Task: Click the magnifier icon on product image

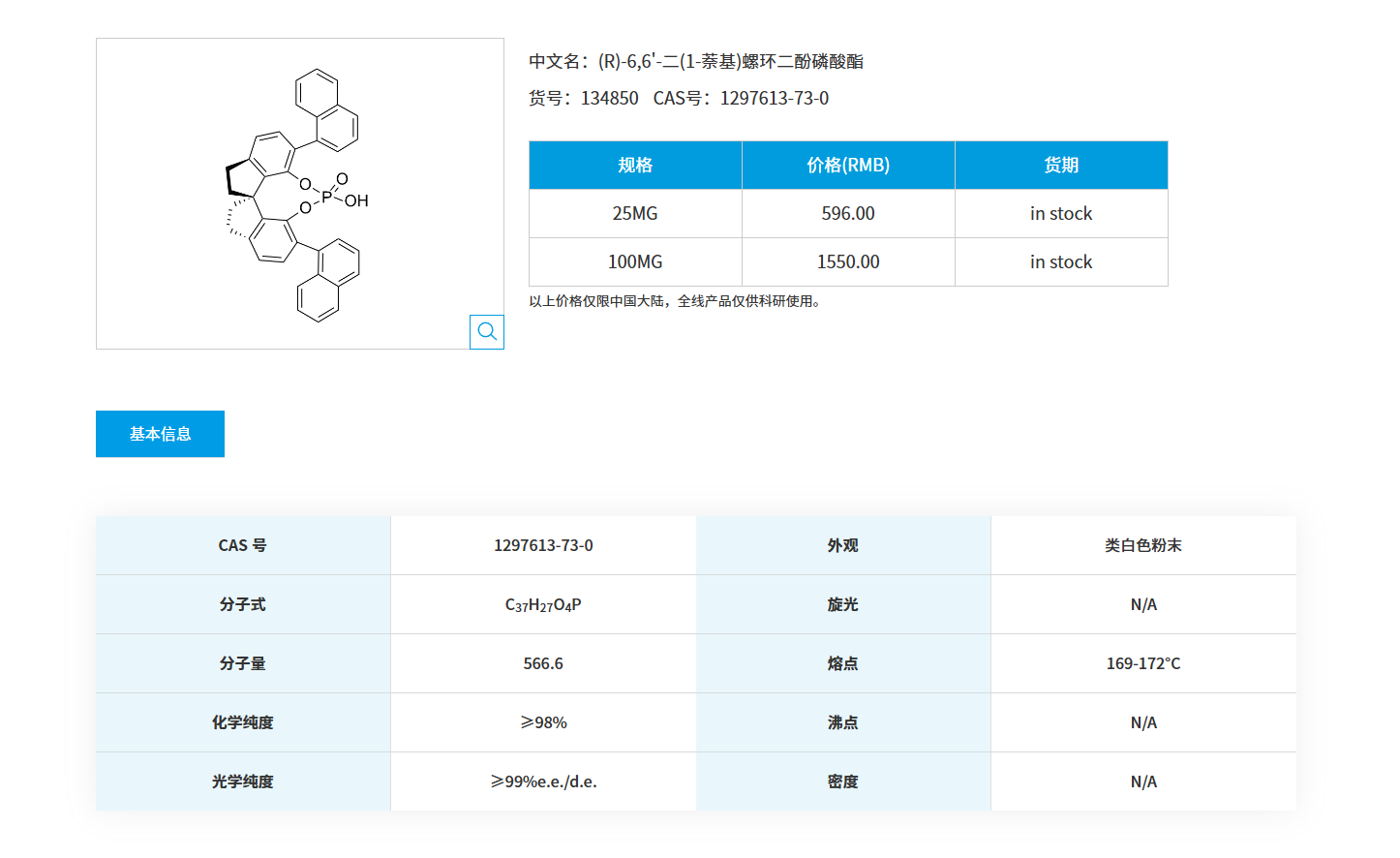Action: [x=487, y=332]
